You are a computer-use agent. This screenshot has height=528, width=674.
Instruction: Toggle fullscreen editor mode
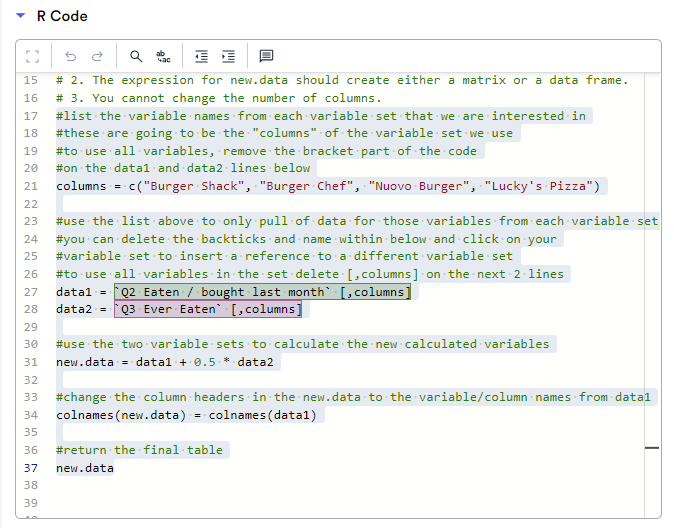pyautogui.click(x=32, y=56)
